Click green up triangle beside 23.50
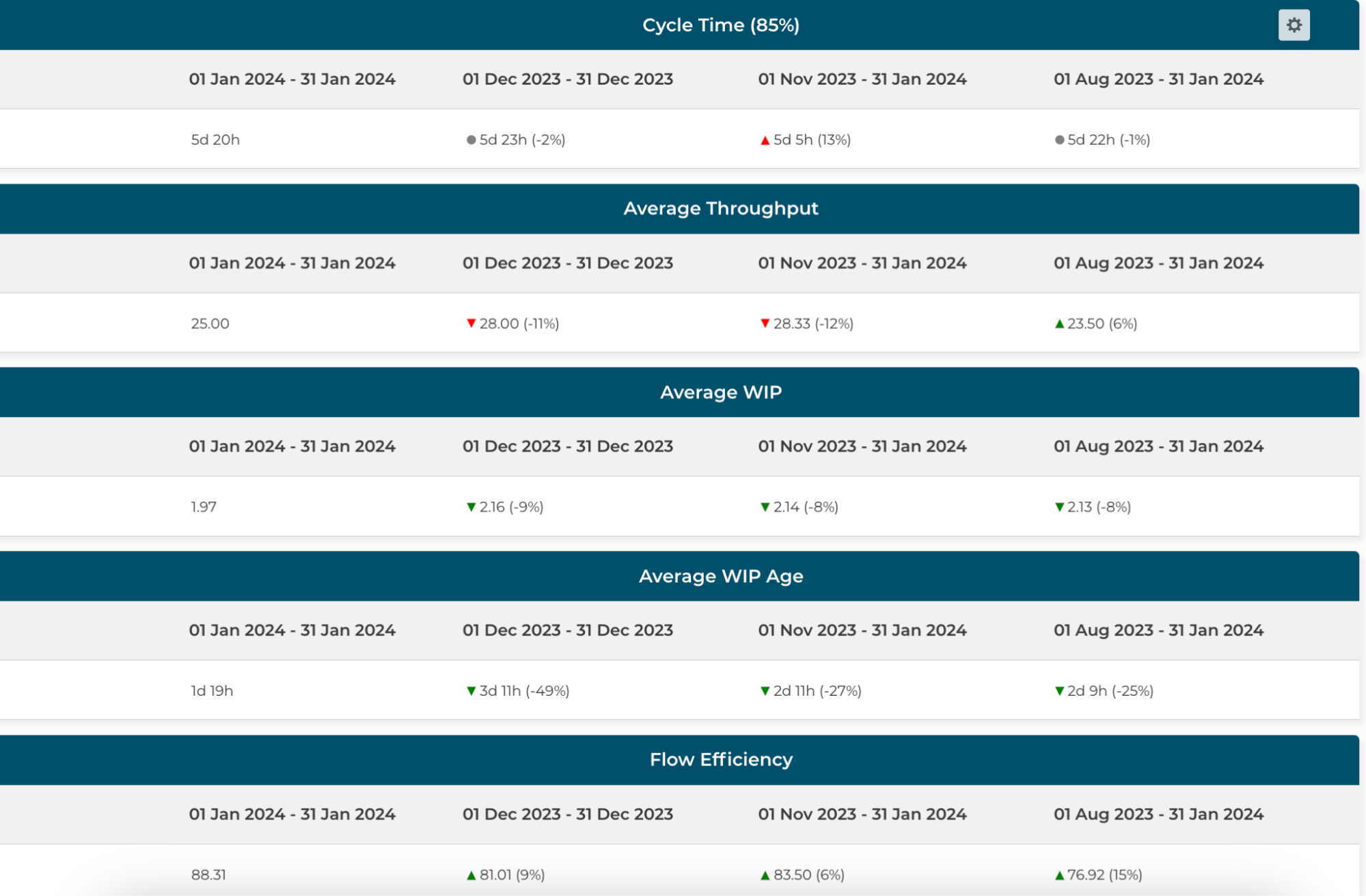 pos(1059,324)
